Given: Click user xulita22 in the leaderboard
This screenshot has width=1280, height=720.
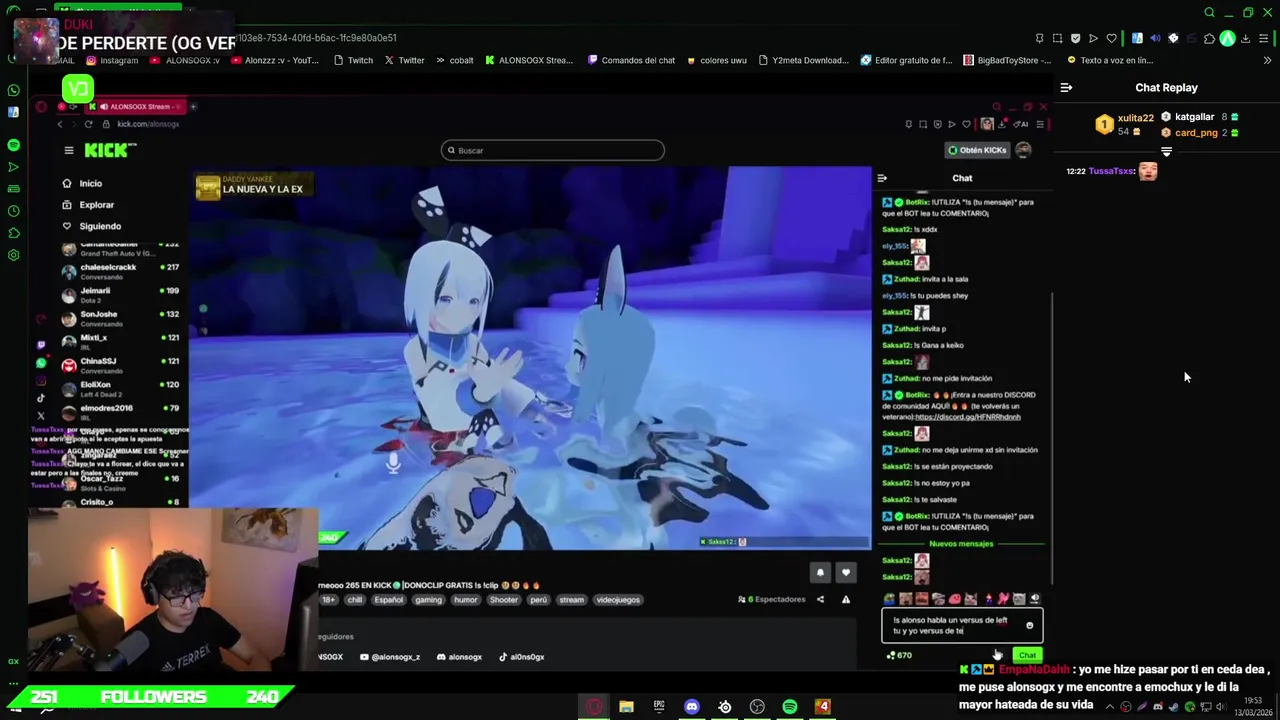Looking at the screenshot, I should tap(1135, 118).
